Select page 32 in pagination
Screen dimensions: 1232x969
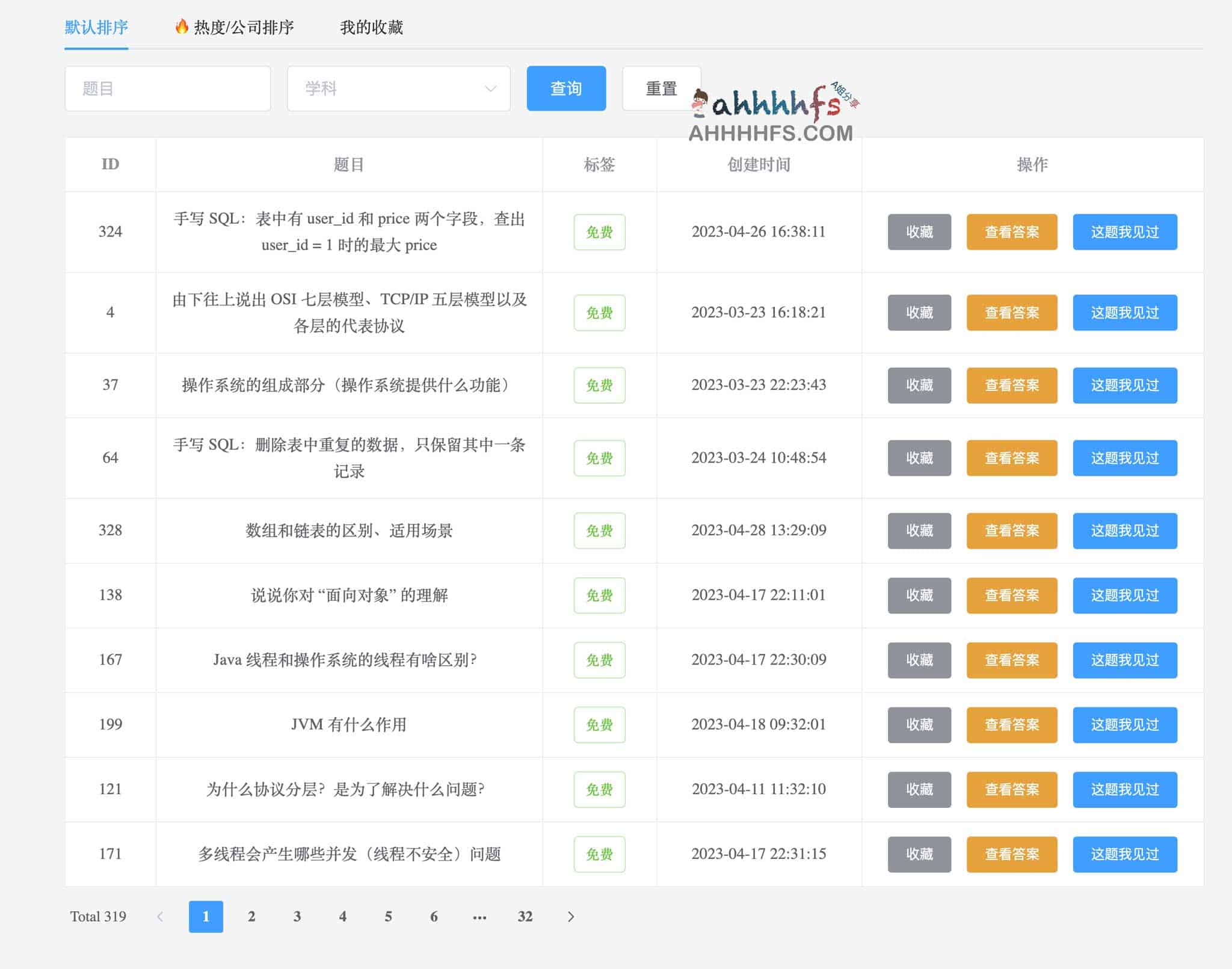[x=525, y=917]
